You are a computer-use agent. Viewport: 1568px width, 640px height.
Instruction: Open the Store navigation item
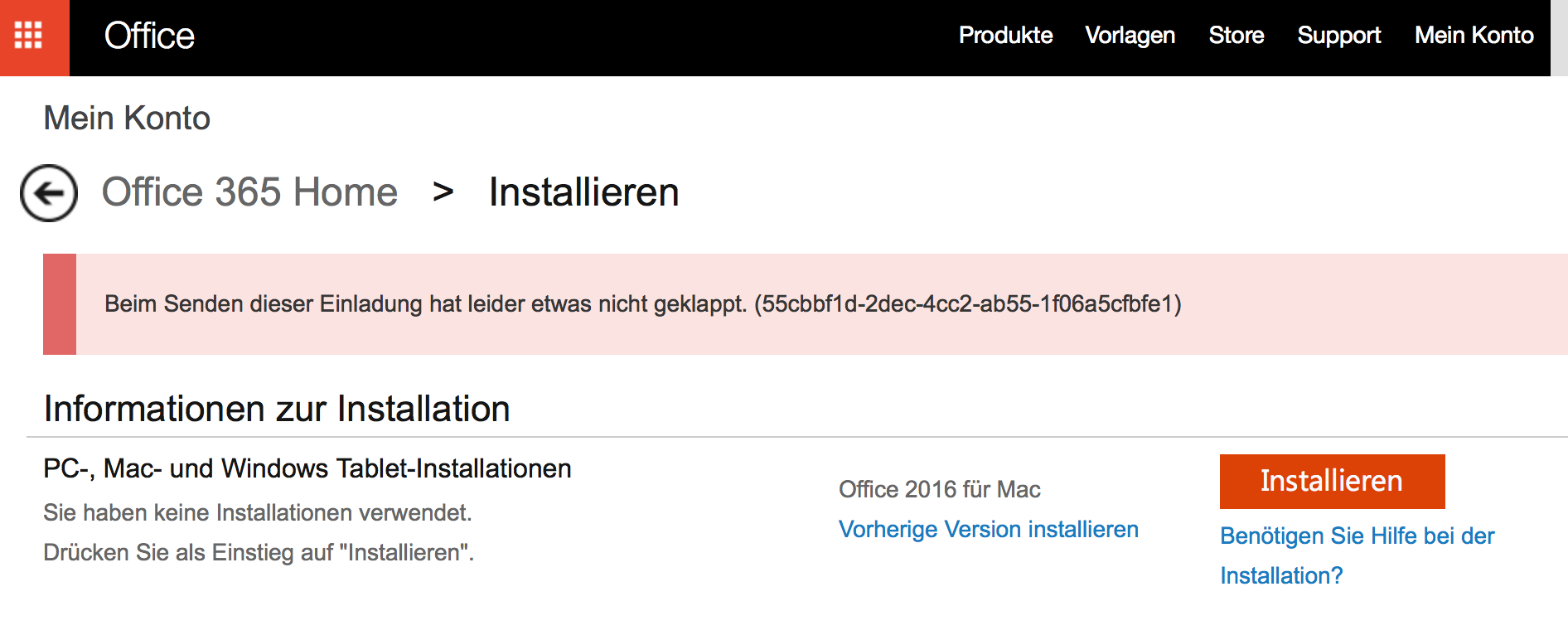point(1236,36)
